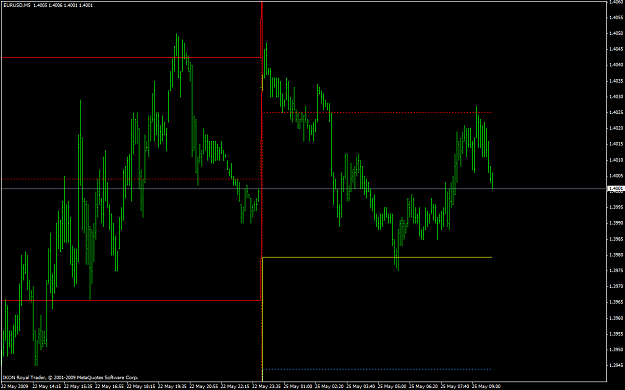Click the 25 May 07:40 time label
Screen dimensions: 625x390
click(x=455, y=386)
